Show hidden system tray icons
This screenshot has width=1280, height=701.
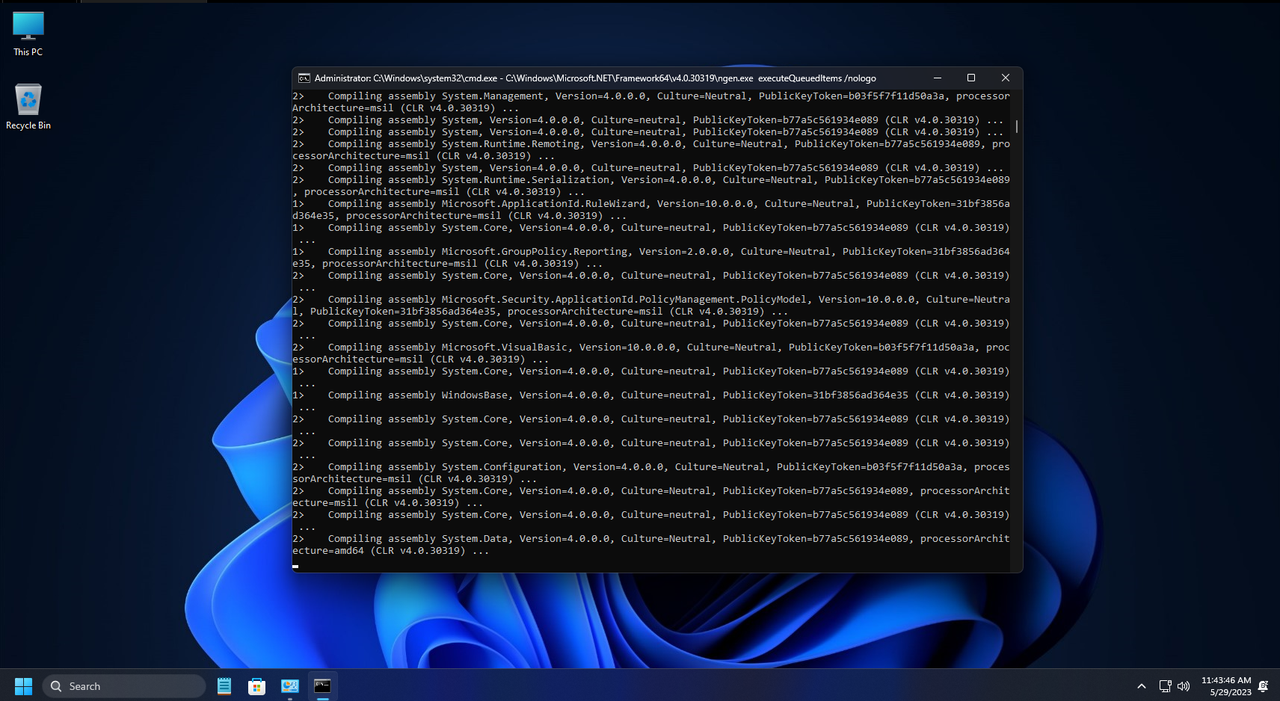point(1142,686)
